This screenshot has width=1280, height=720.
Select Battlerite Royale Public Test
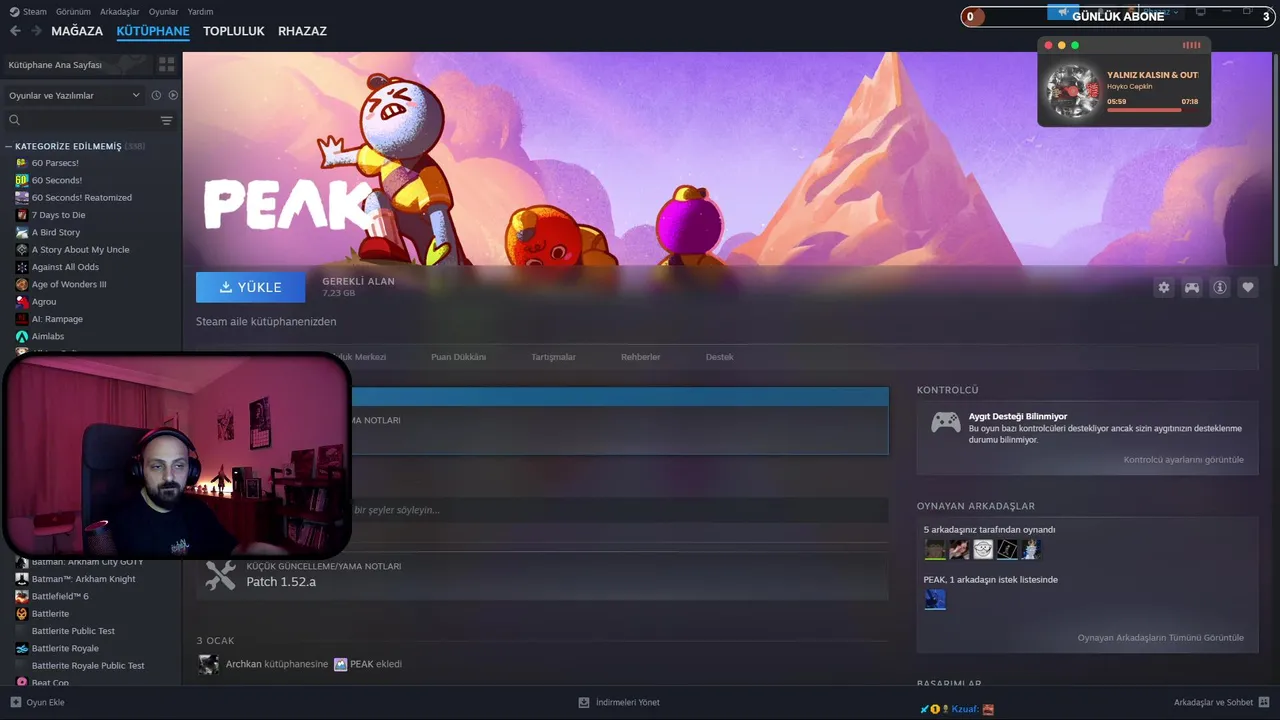point(88,665)
